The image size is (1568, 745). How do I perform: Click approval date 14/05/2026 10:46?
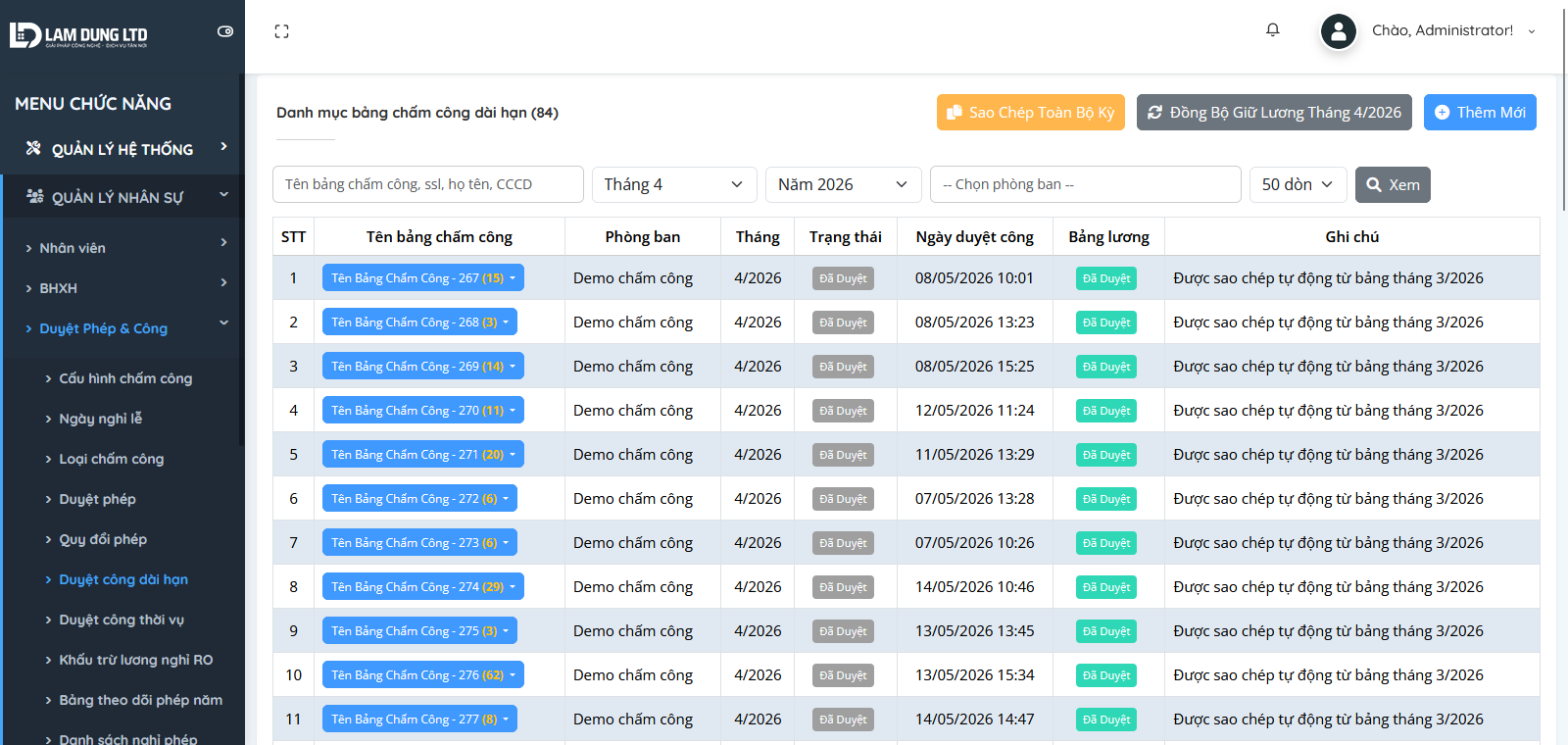pos(974,586)
